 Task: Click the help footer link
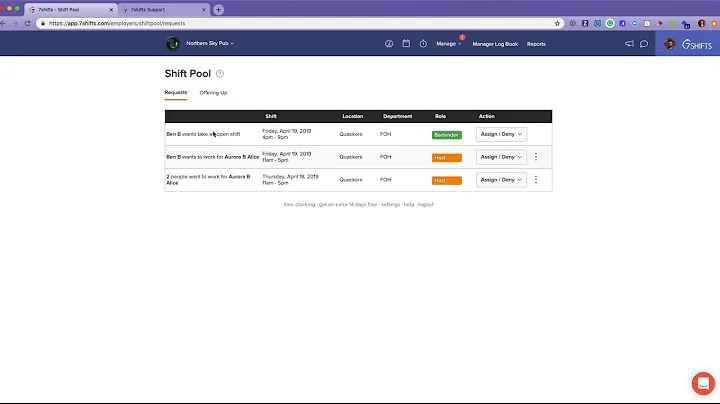409,204
